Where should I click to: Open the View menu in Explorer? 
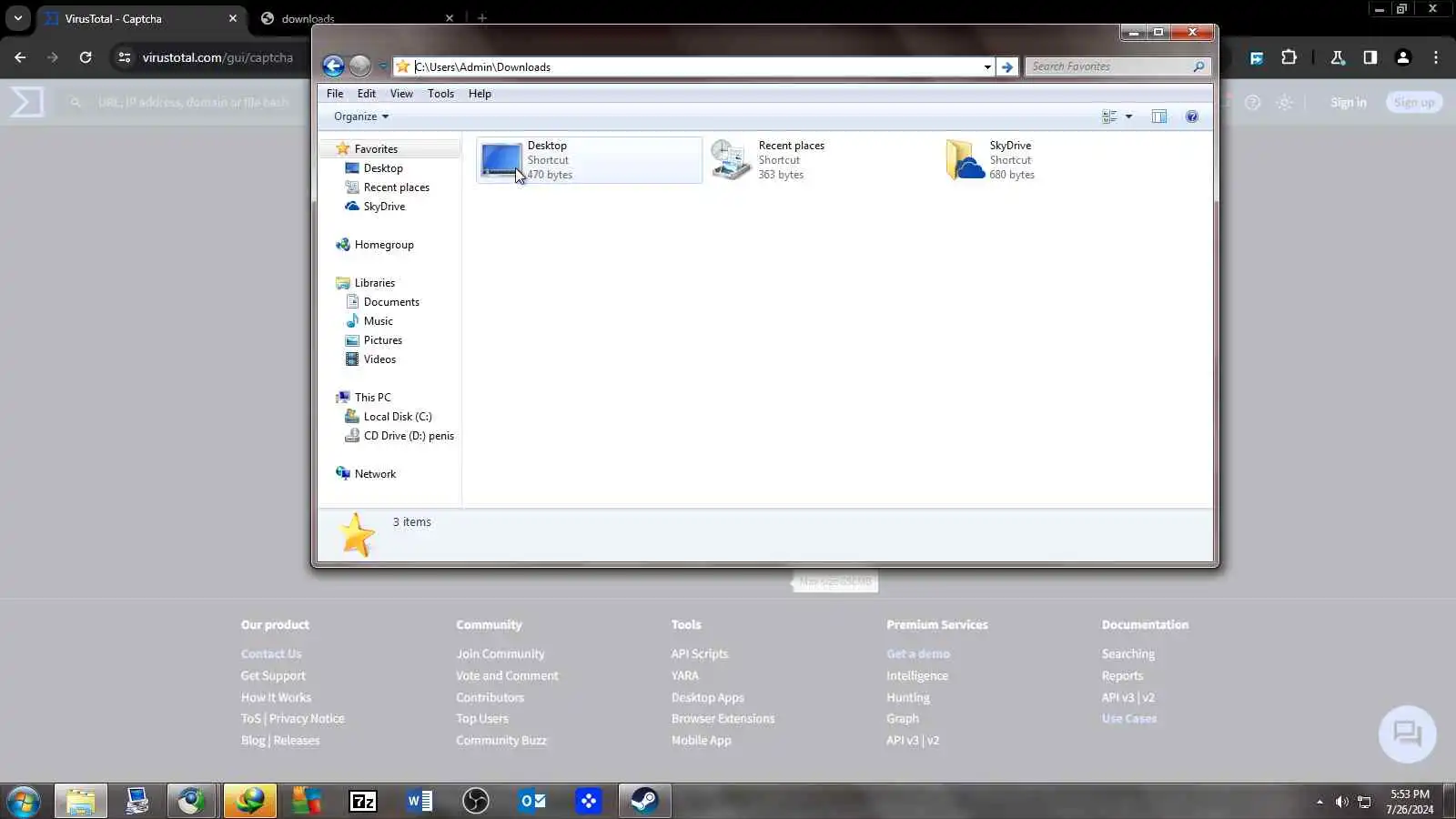click(x=401, y=94)
